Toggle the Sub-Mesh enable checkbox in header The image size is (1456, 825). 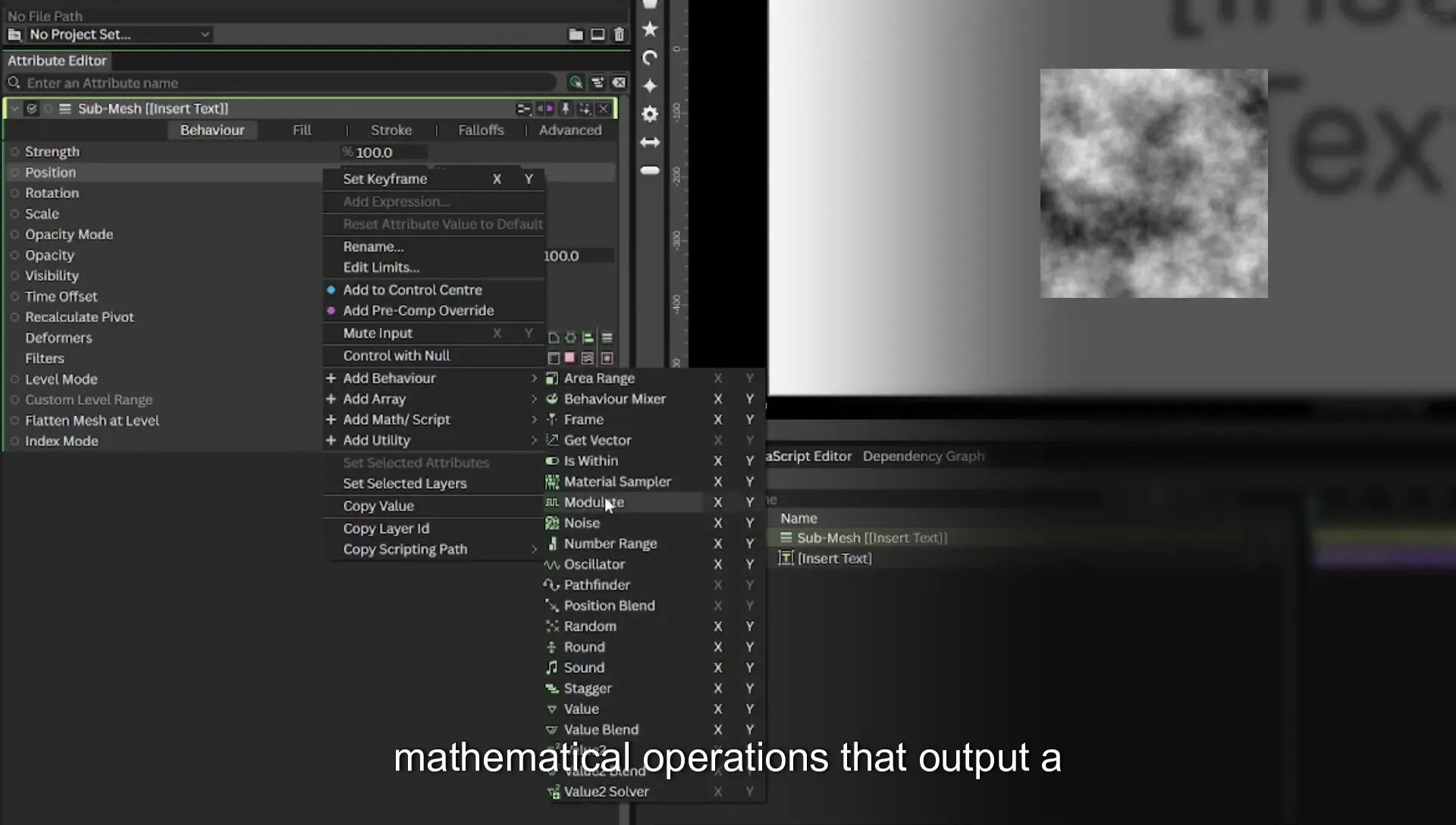31,108
